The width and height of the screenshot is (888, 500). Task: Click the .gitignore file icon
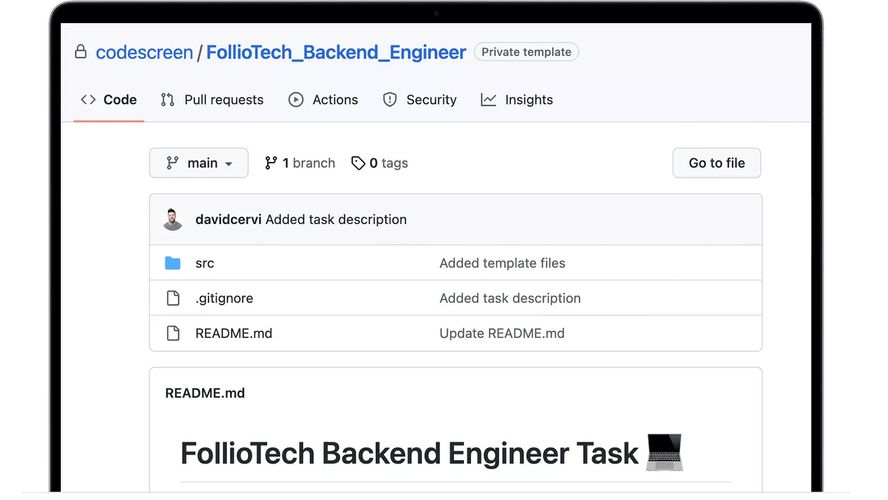tap(173, 298)
